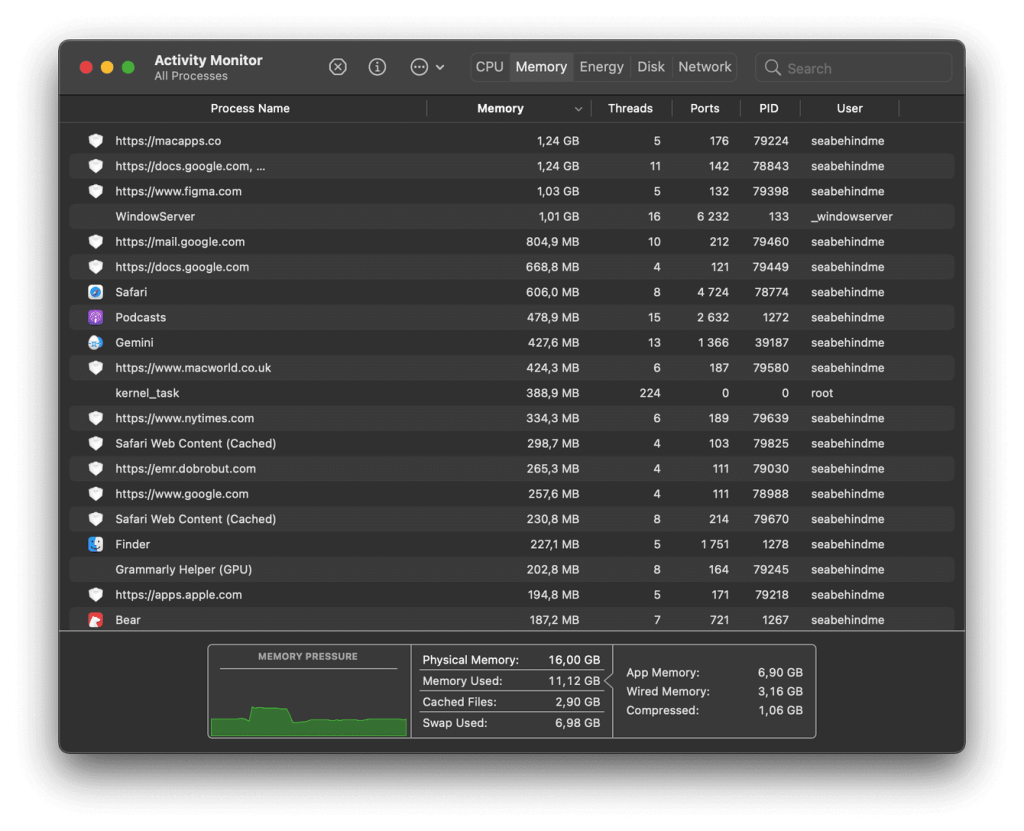The height and width of the screenshot is (831, 1024).
Task: Click shield icon of macapps.co process
Action: coord(95,140)
